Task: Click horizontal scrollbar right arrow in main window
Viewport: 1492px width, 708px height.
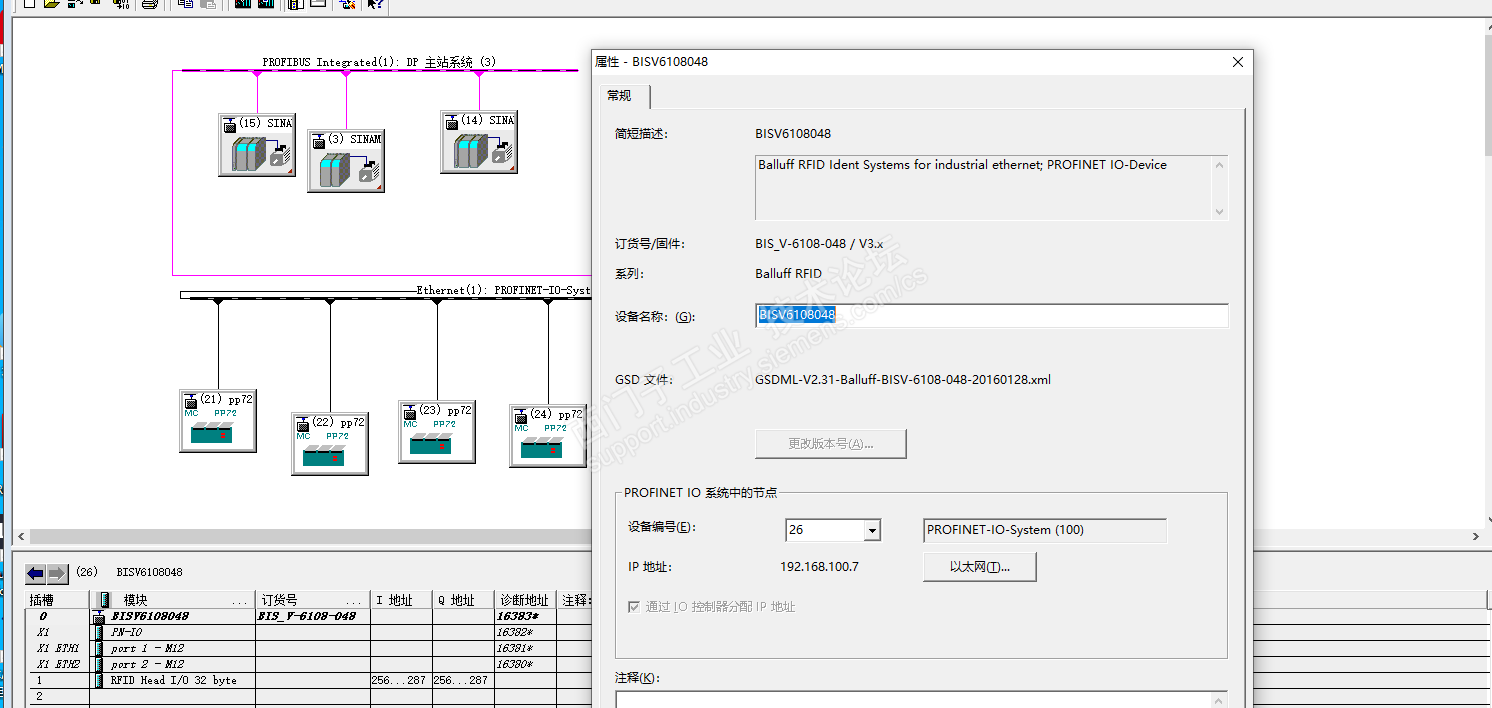Action: coord(1475,537)
